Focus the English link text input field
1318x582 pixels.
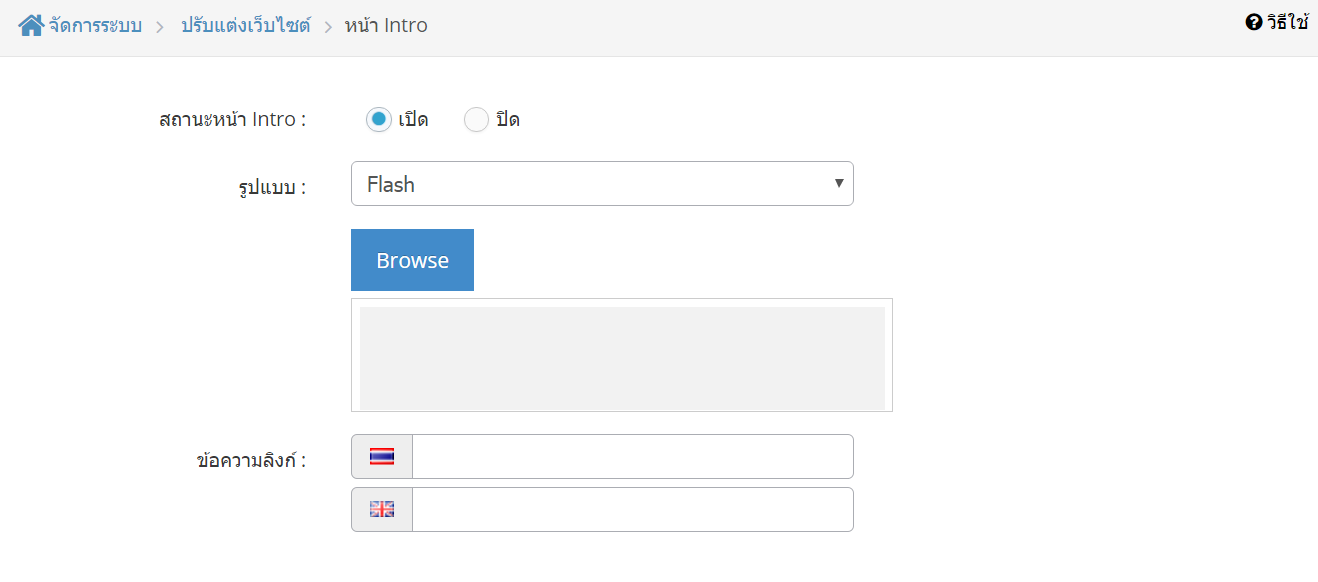633,510
